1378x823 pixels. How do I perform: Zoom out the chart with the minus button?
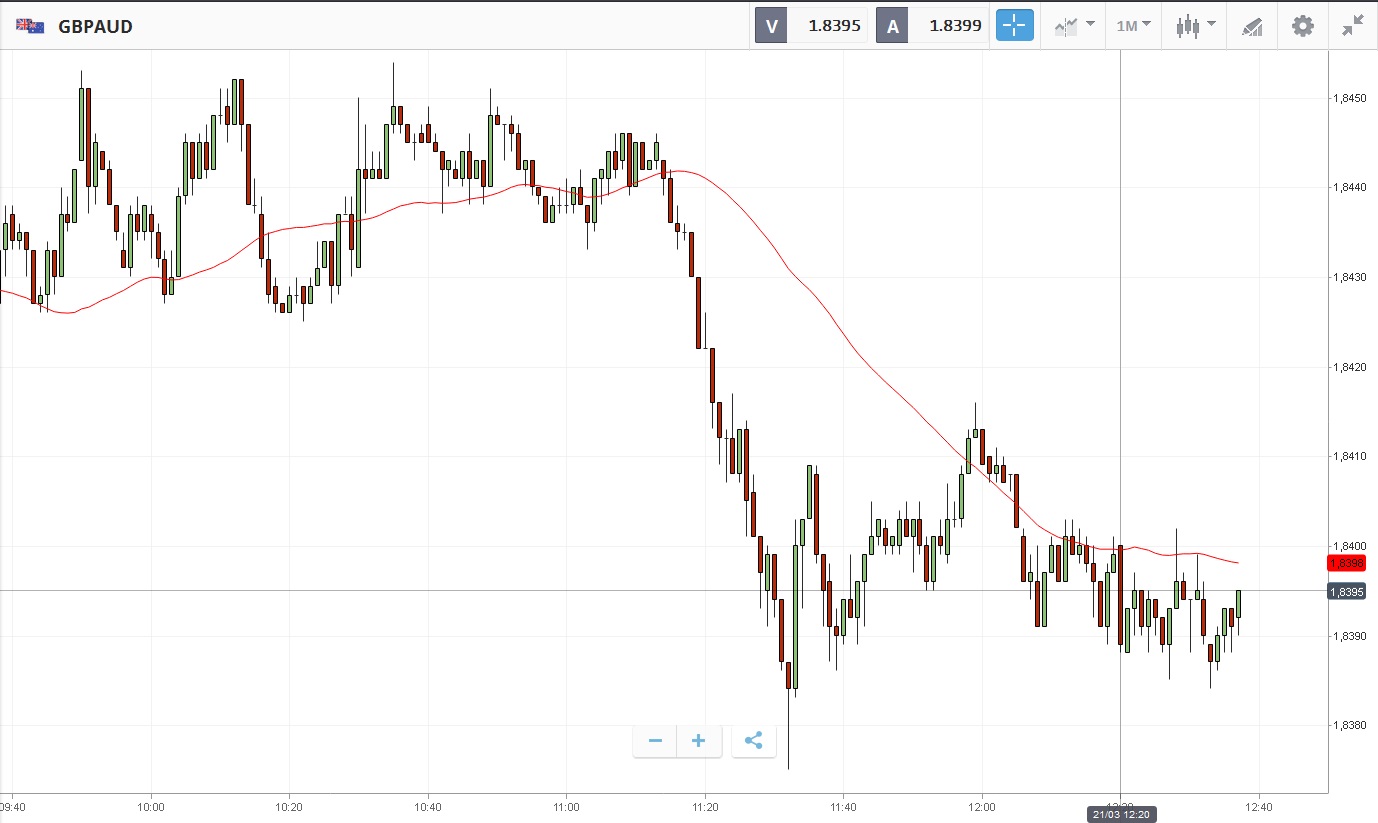click(x=655, y=741)
